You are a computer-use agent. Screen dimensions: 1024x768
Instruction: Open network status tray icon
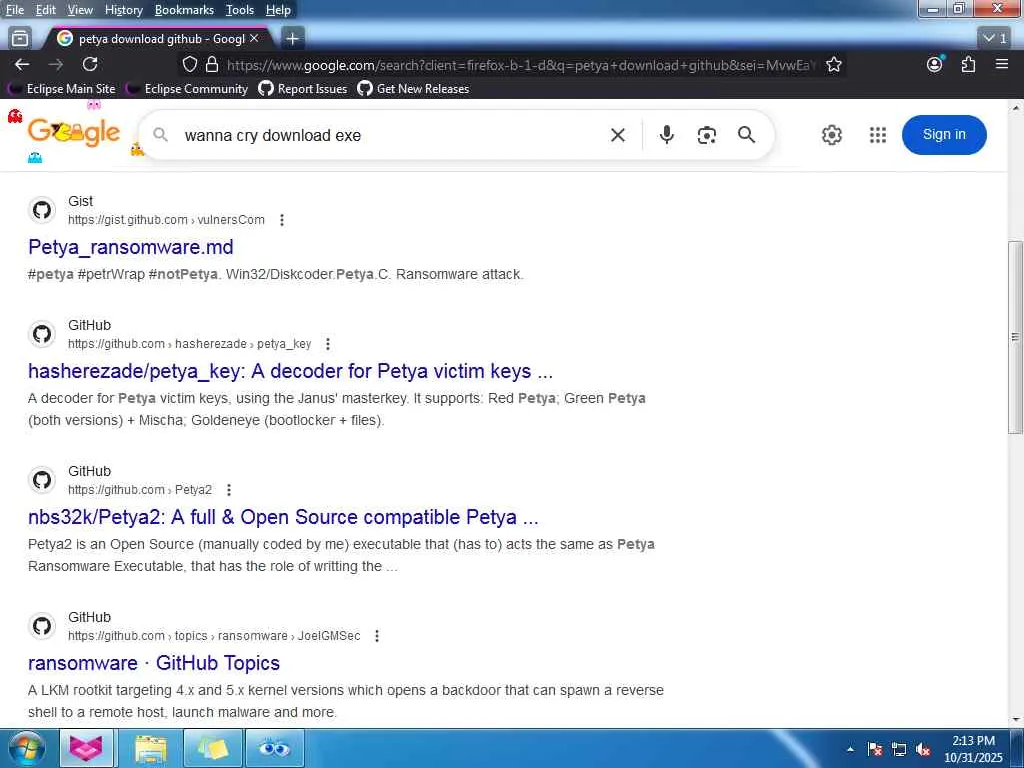click(x=899, y=749)
